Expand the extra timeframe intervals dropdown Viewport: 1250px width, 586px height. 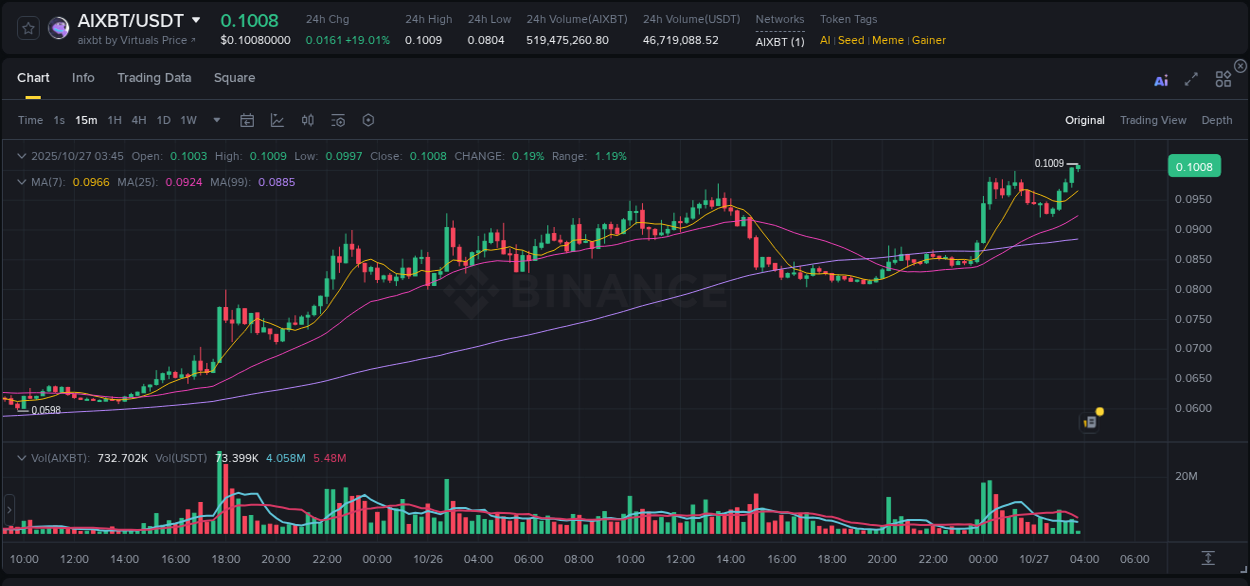pos(215,120)
